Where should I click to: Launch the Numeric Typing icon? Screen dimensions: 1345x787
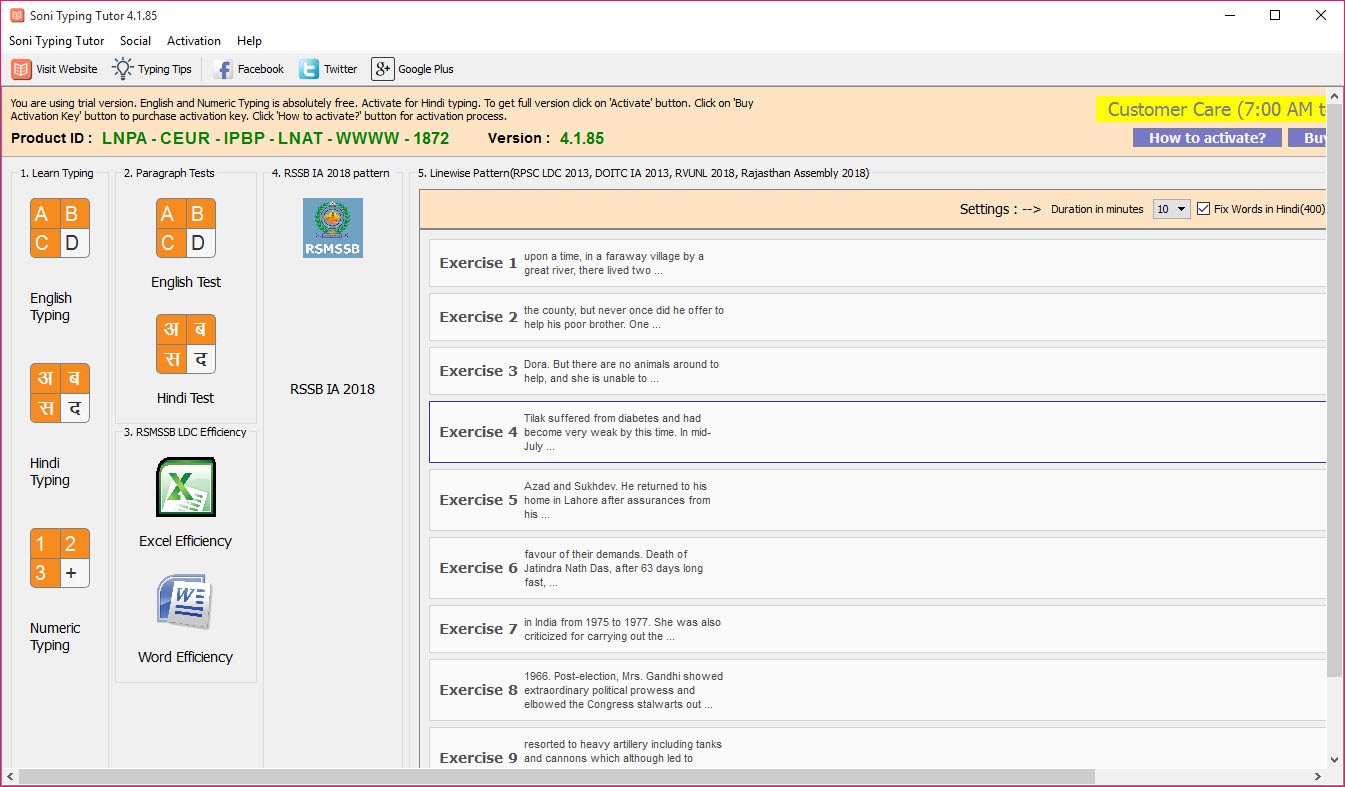(x=60, y=558)
